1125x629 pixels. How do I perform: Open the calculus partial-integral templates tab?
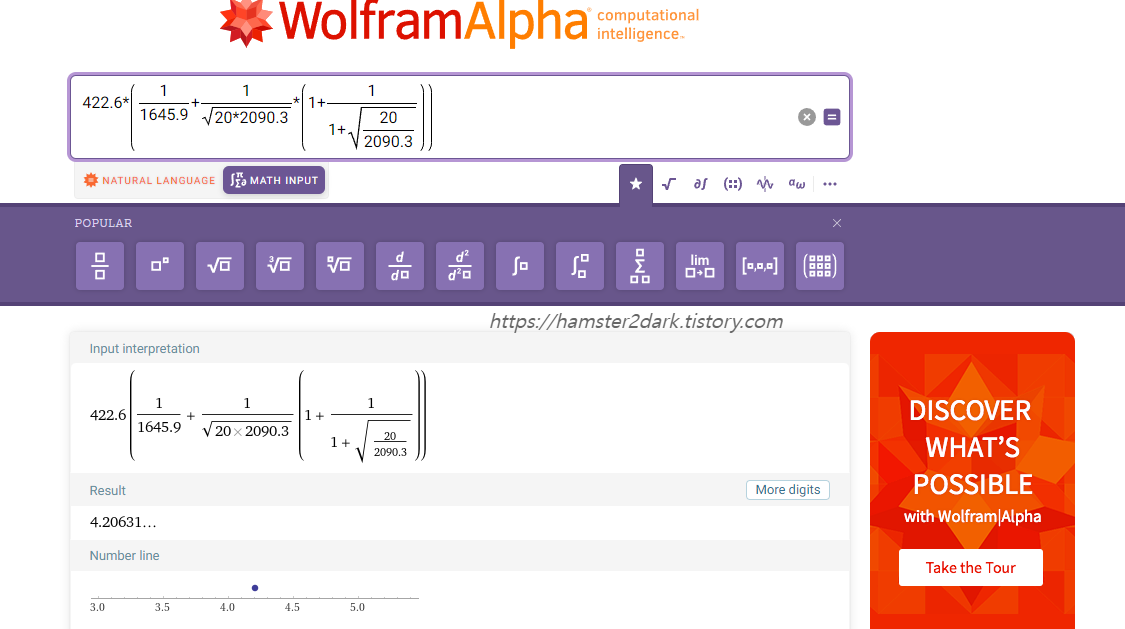(700, 184)
